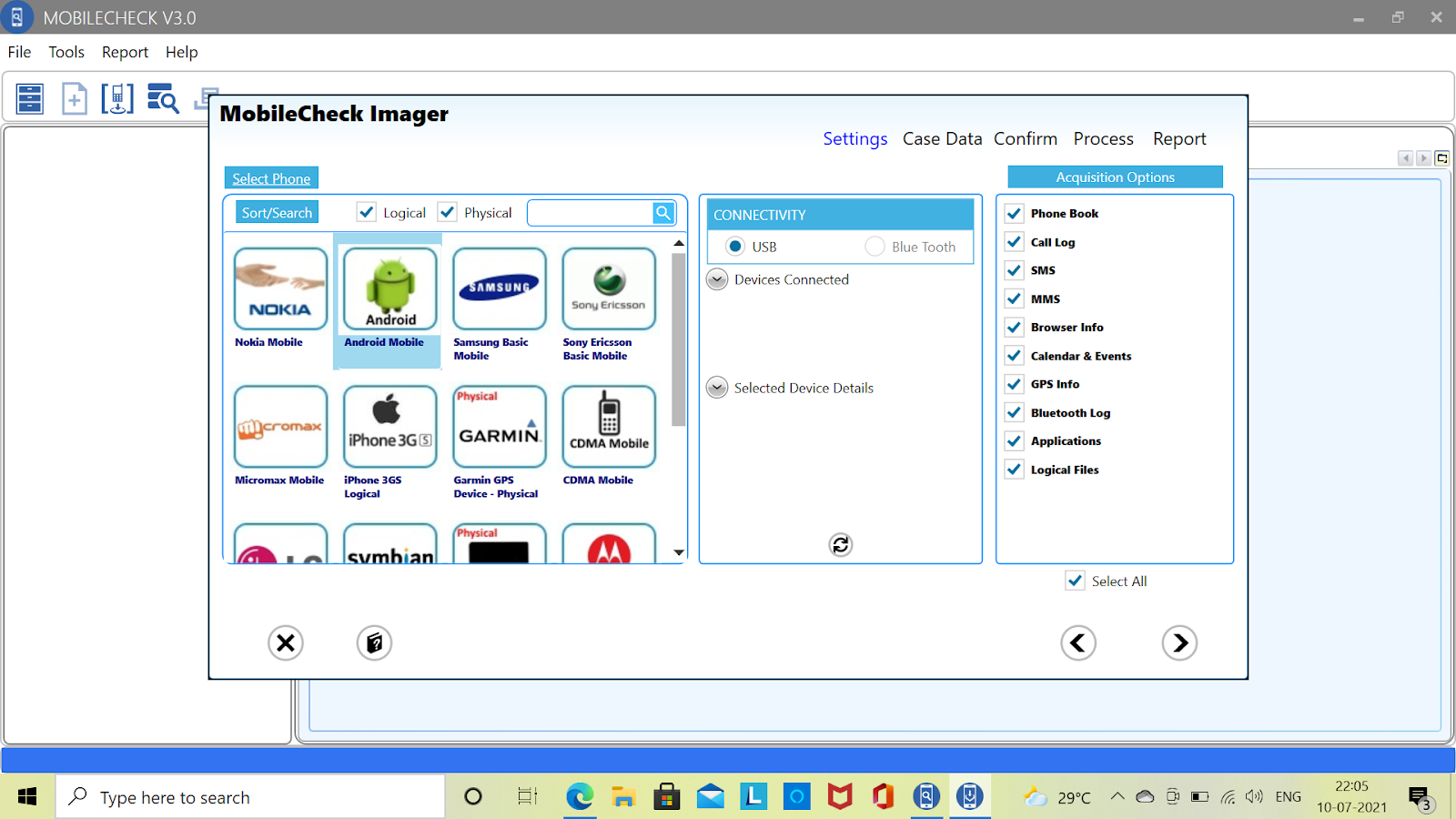This screenshot has width=1456, height=819.
Task: Expand the Devices Connected section
Action: click(717, 279)
